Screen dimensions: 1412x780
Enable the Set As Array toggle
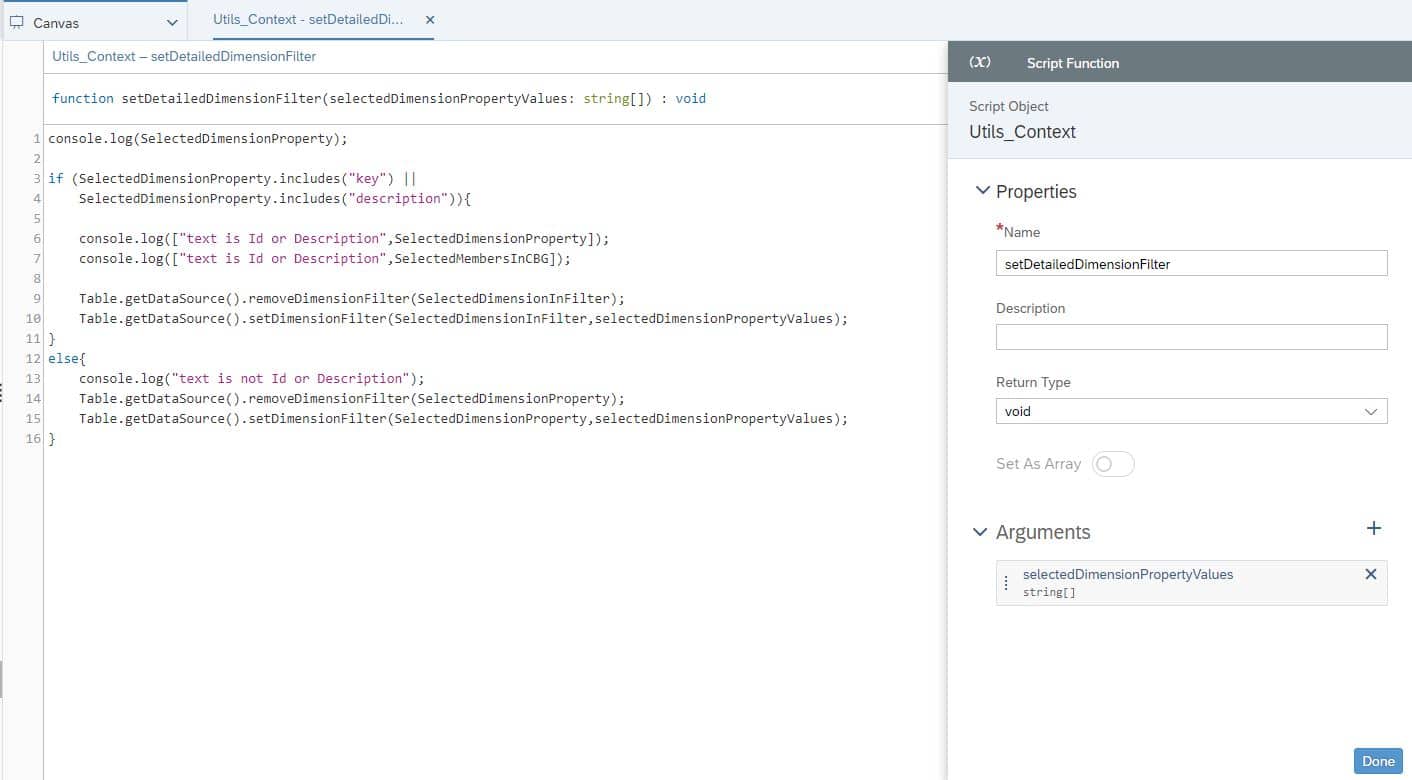[x=1113, y=463]
